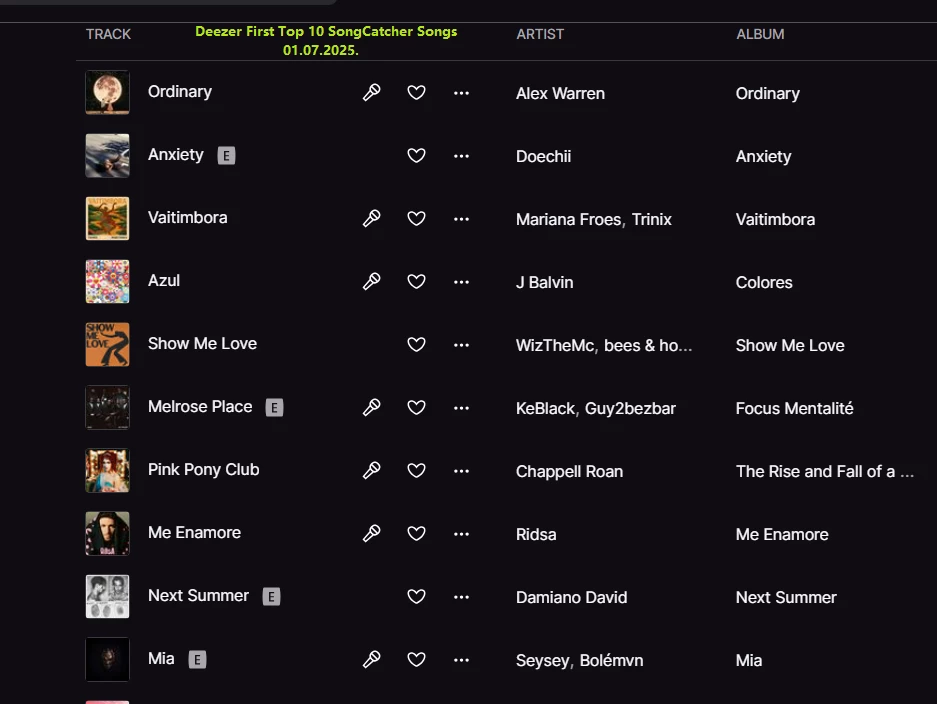
Task: Click the ARTIST column header
Action: pos(540,34)
